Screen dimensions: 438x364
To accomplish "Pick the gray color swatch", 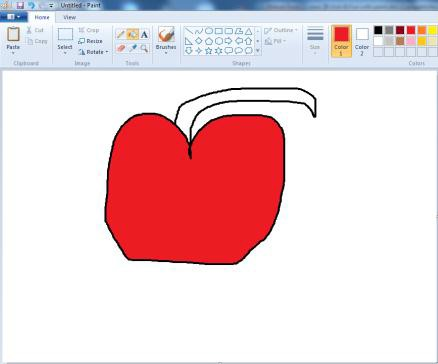I will [x=389, y=30].
